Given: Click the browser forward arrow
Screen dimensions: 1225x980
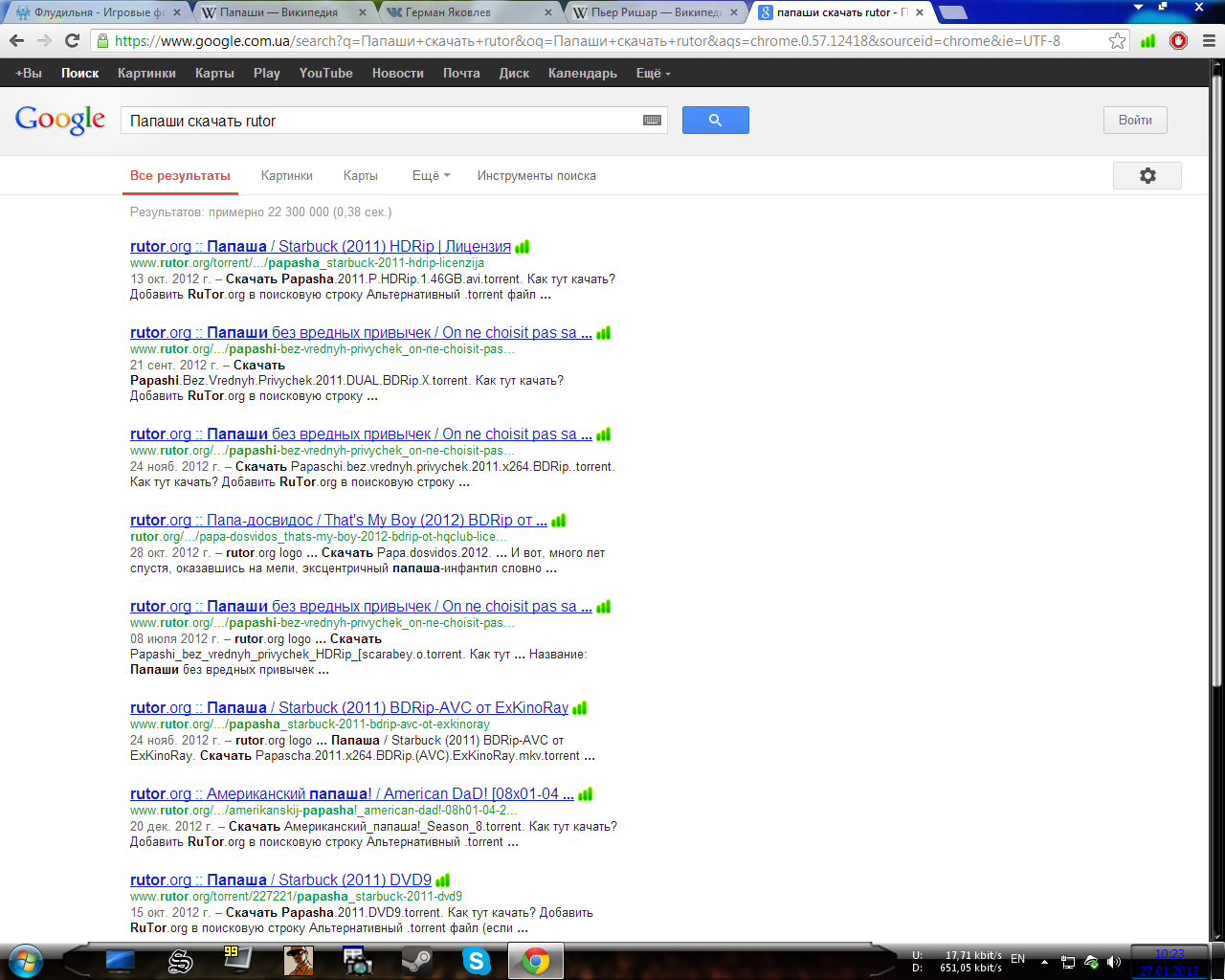Looking at the screenshot, I should [44, 41].
